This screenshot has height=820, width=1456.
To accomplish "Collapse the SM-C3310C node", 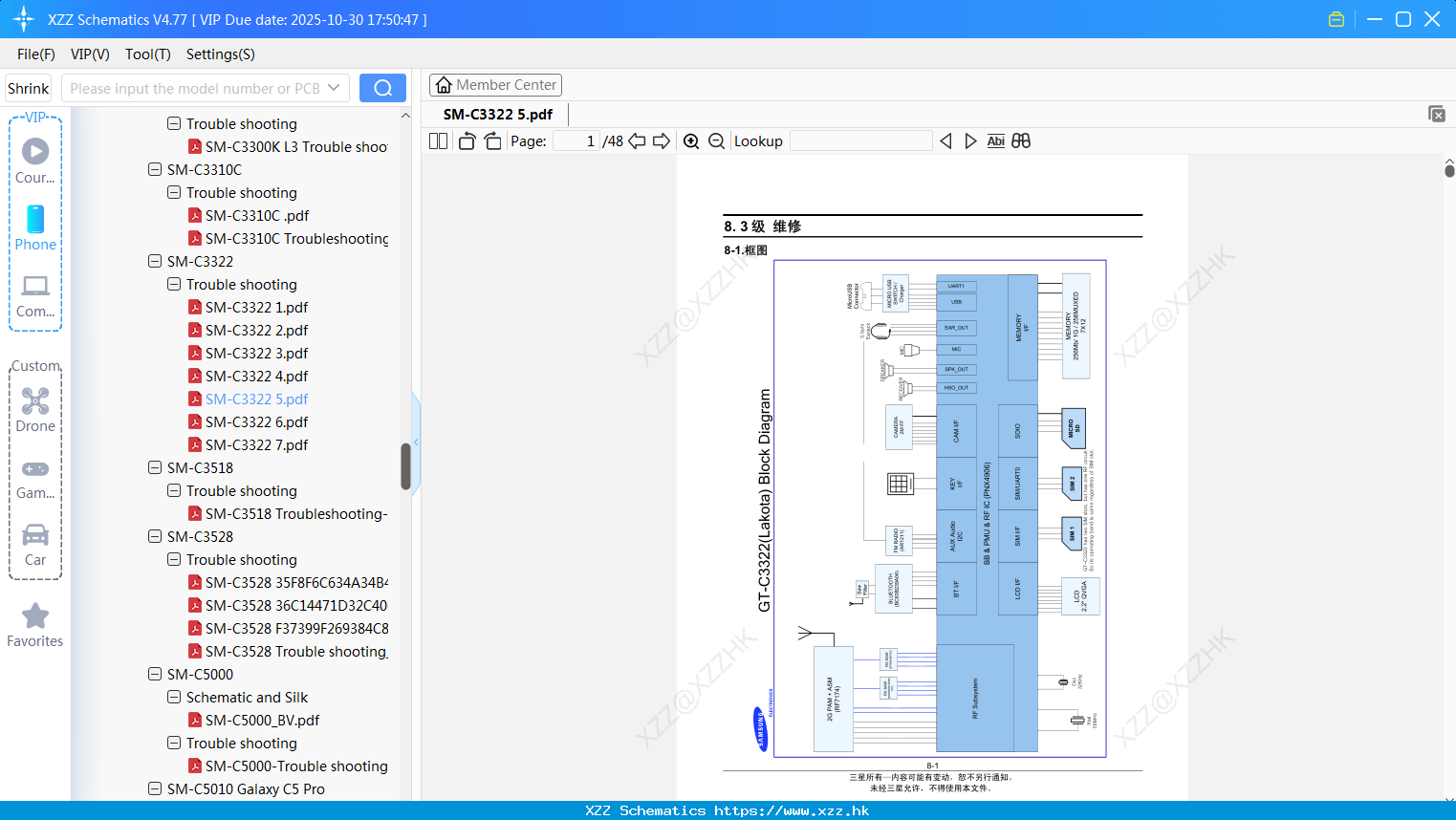I will (155, 169).
